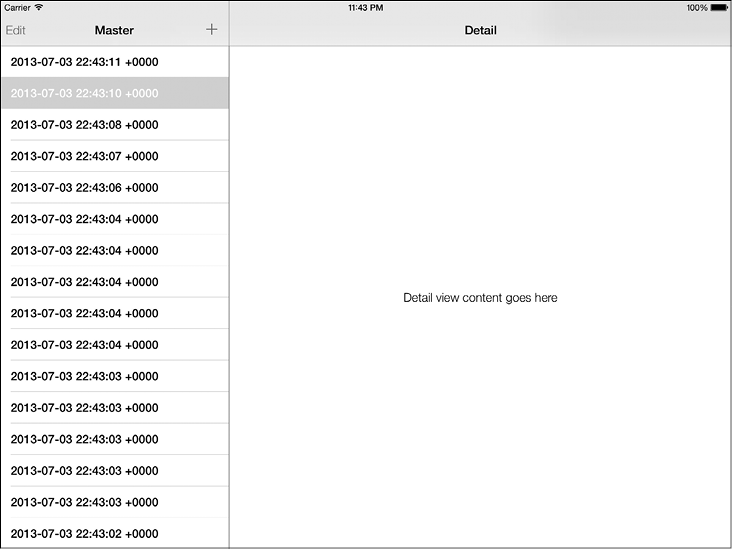The height and width of the screenshot is (549, 732).
Task: Click the Wi-Fi signal icon in status bar
Action: click(39, 7)
